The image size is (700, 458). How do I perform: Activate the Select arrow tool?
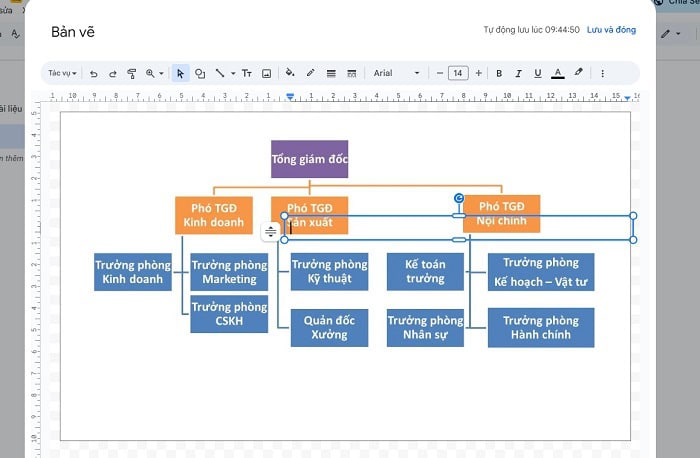click(x=180, y=73)
